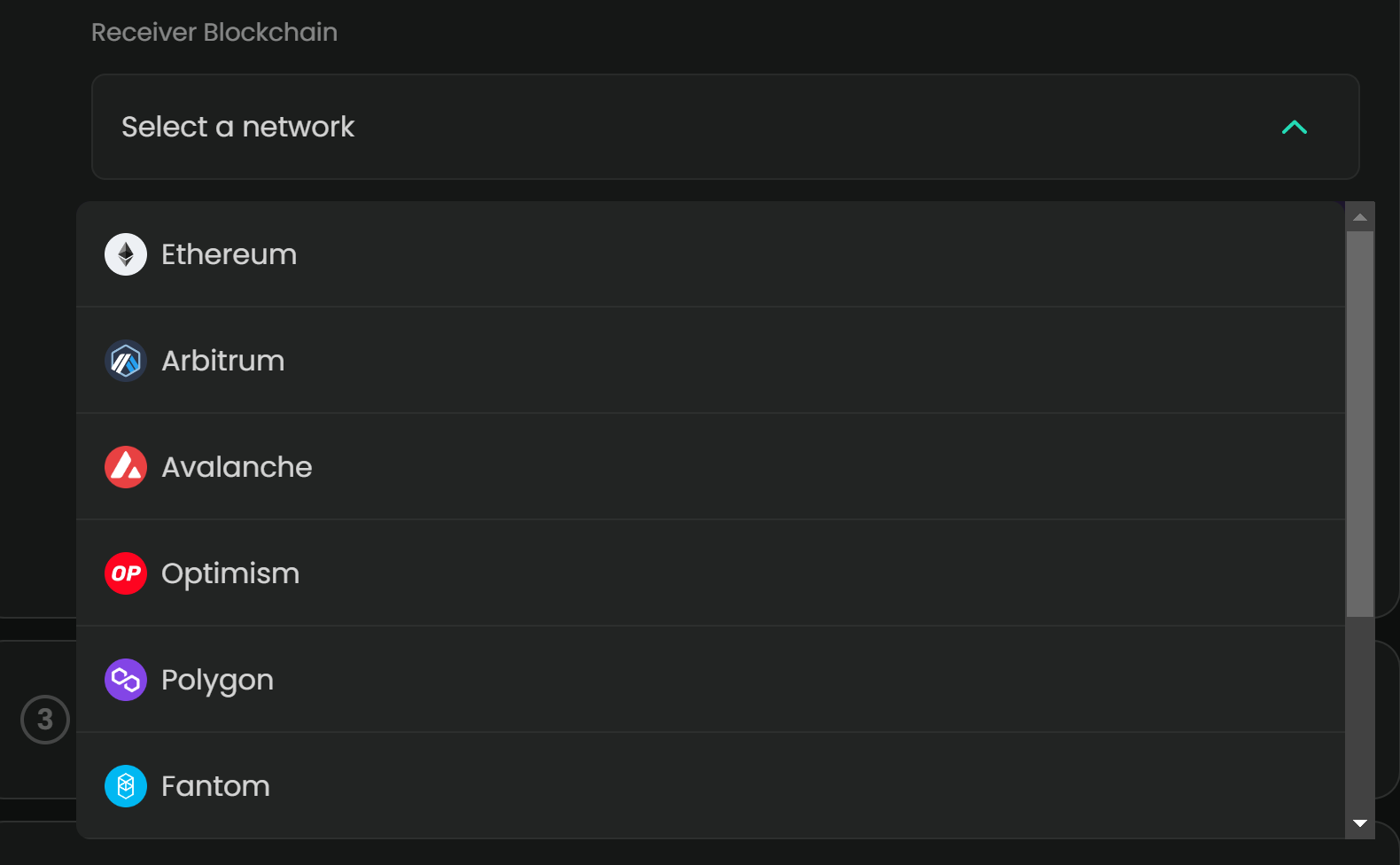Click the red OP Optimism icon

click(x=126, y=573)
